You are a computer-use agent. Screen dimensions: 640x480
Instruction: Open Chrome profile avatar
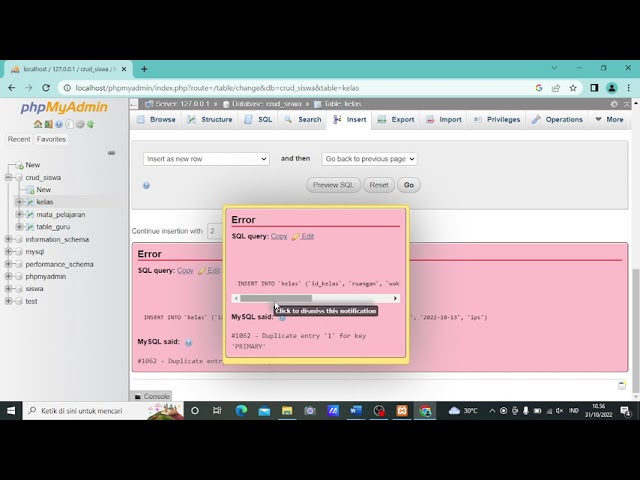click(x=611, y=88)
